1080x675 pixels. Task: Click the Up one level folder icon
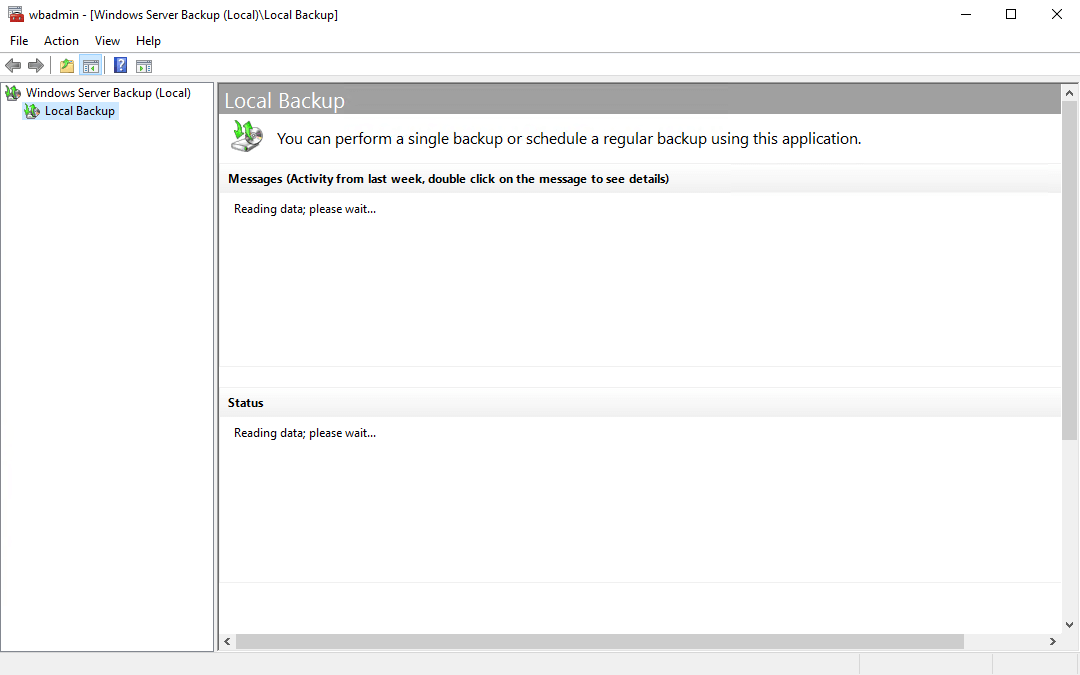point(67,65)
